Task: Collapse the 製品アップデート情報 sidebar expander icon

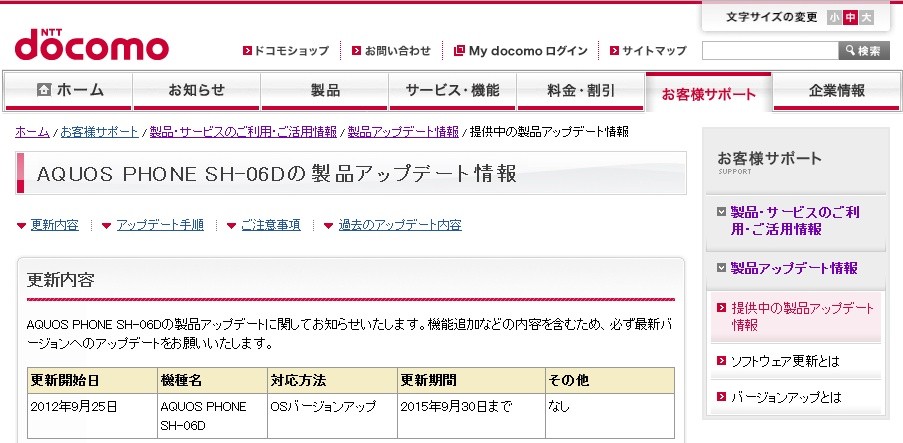Action: [x=721, y=268]
